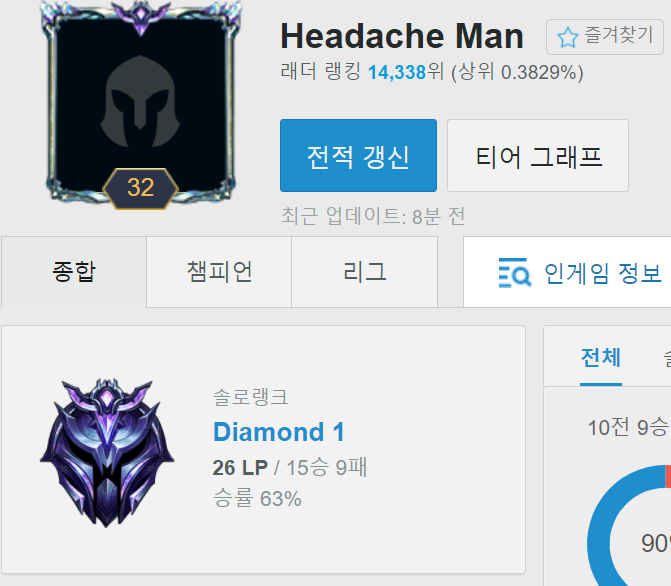Image resolution: width=671 pixels, height=586 pixels.
Task: Click the Headache Man summoner name
Action: click(x=402, y=36)
